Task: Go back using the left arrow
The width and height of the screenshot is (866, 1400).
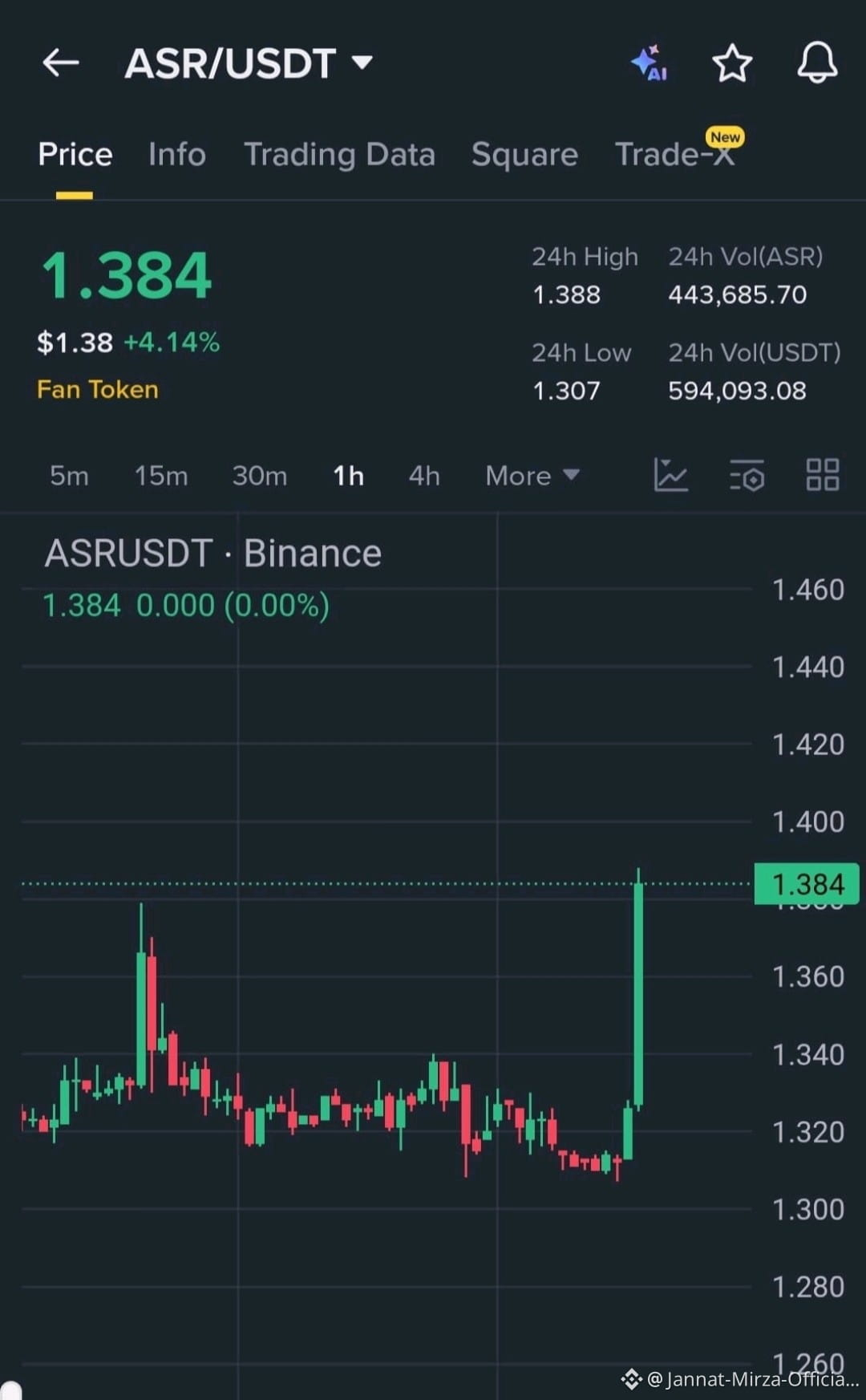Action: pos(61,63)
